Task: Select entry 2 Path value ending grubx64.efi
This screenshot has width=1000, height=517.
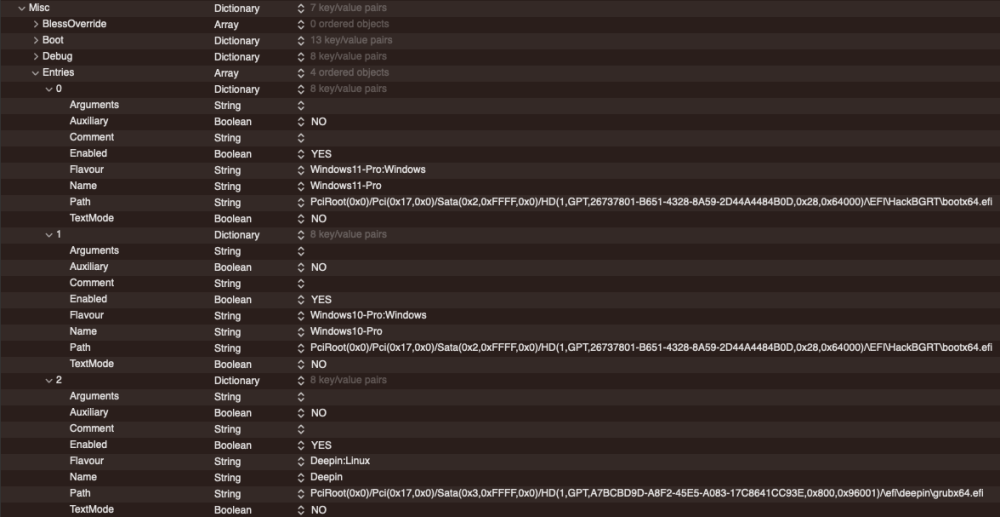Action: click(x=647, y=493)
